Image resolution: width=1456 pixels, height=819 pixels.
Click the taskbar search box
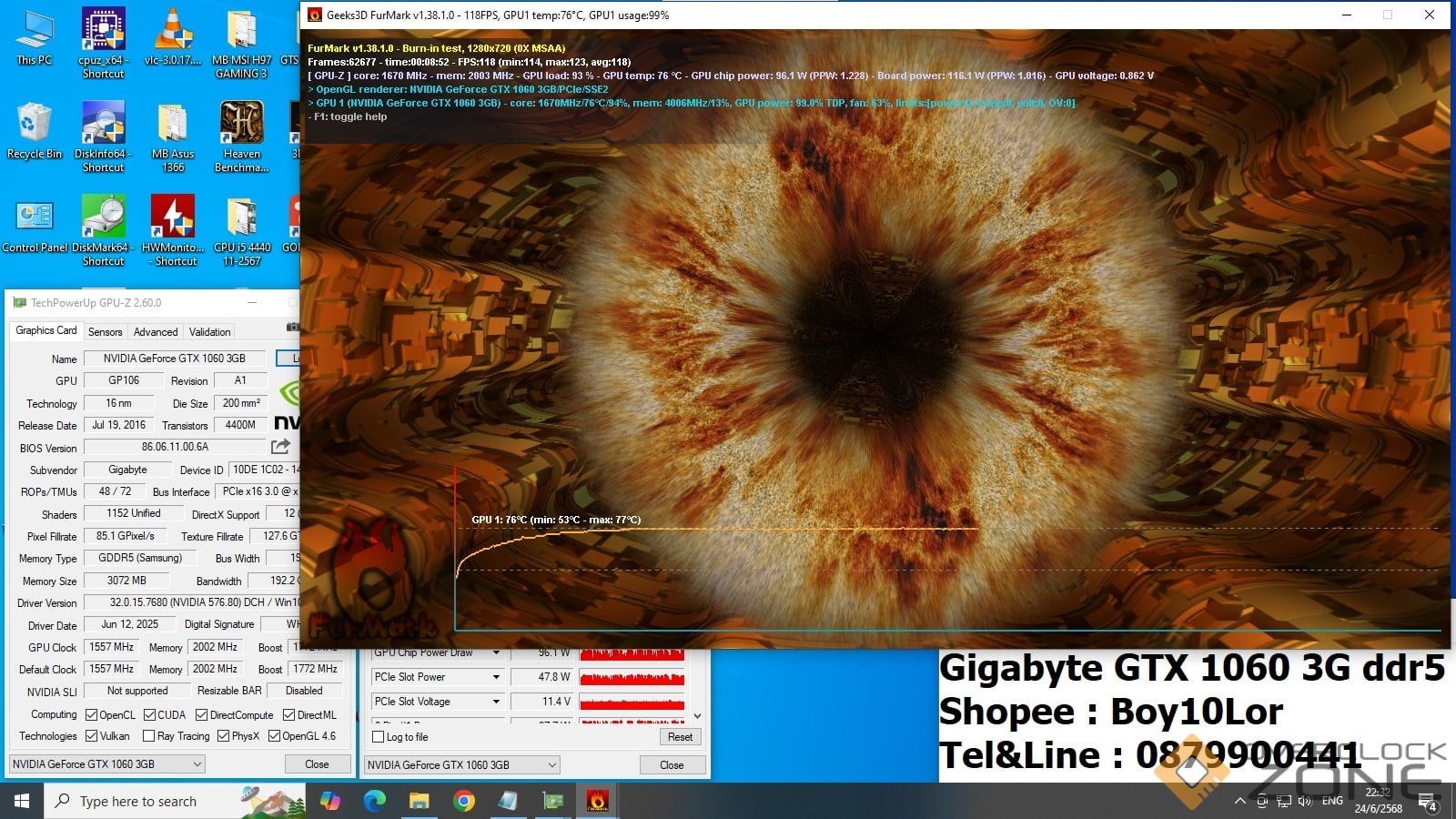tap(173, 801)
